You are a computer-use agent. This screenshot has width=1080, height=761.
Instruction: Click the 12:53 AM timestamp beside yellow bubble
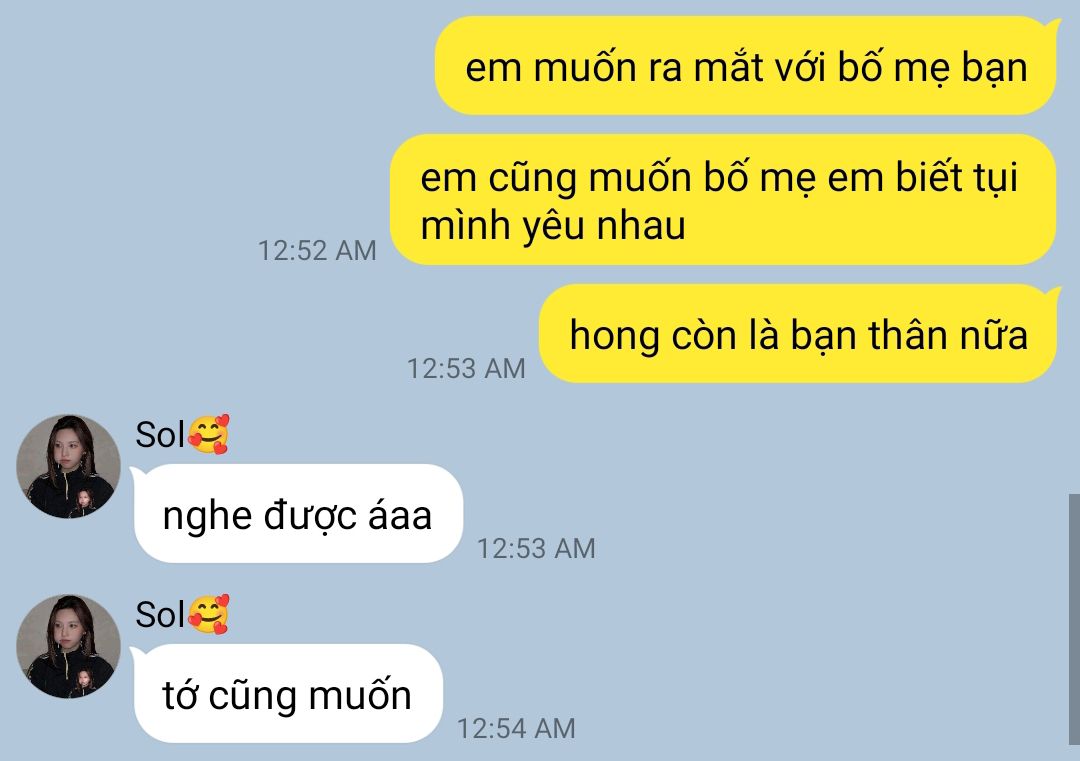466,368
